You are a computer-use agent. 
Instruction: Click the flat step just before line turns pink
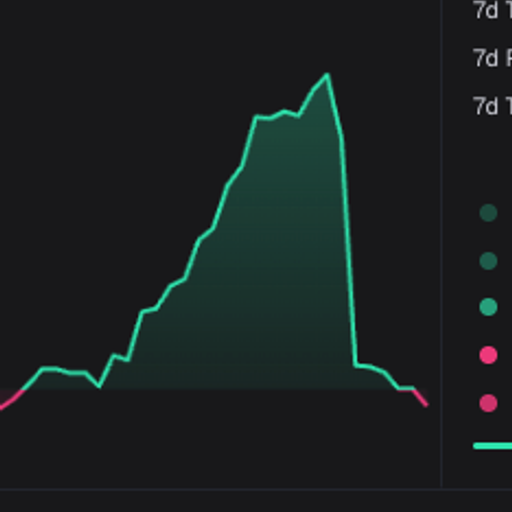[406, 388]
